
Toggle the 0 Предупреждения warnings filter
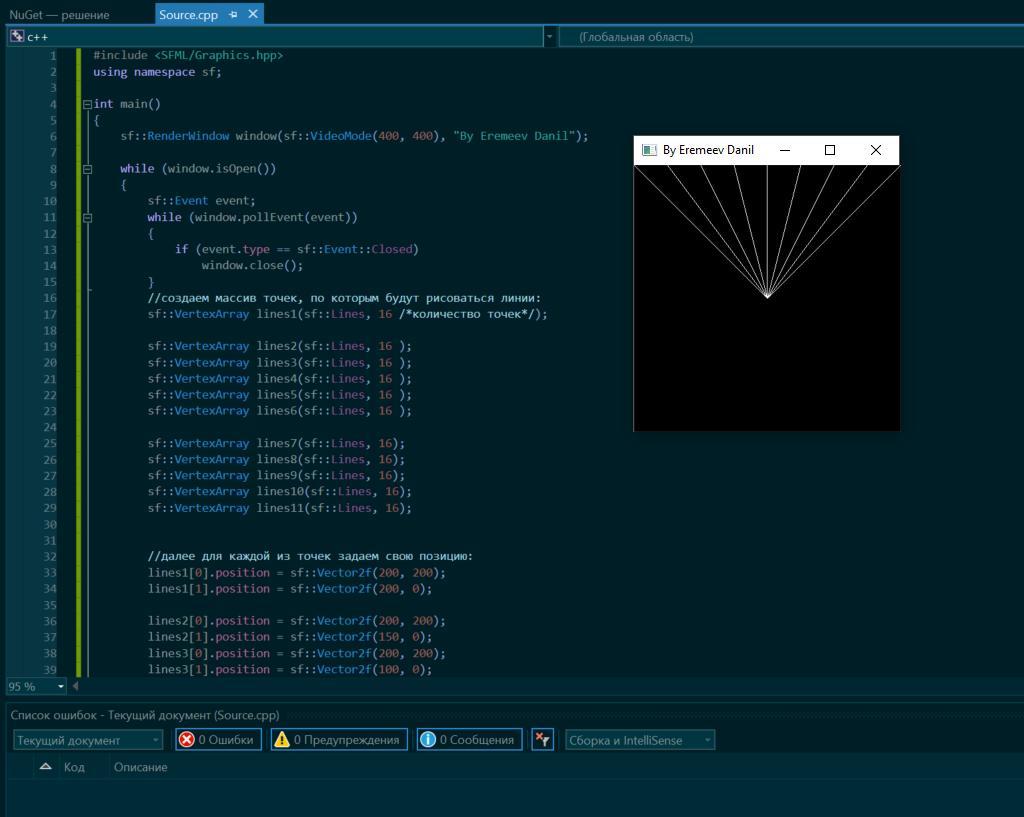click(338, 740)
